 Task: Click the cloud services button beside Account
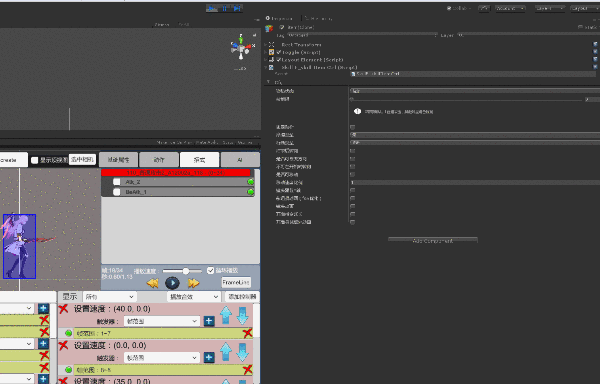[484, 8]
